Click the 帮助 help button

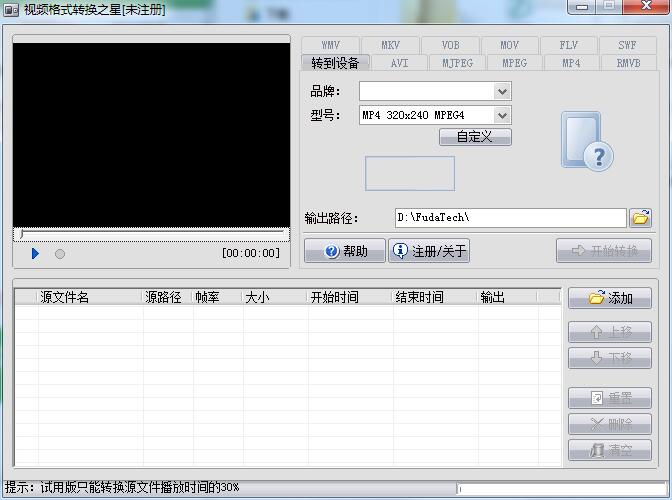345,251
